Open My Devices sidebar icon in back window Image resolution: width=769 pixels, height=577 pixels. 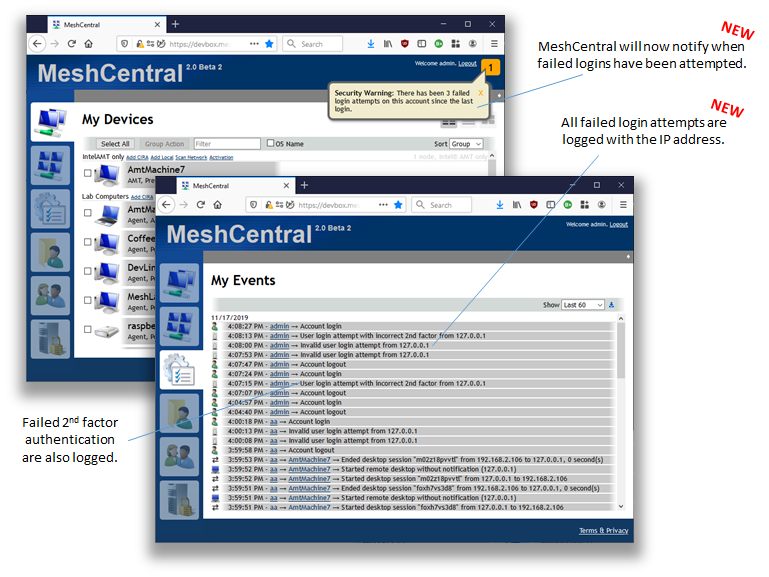click(52, 122)
